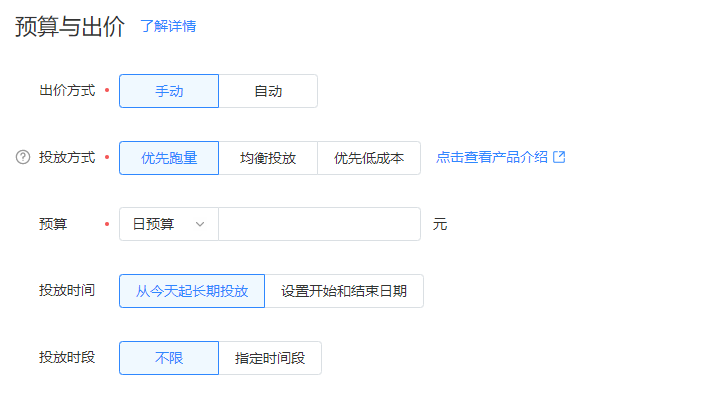Click the external link icon after 点击查看产品介绍

tap(559, 157)
